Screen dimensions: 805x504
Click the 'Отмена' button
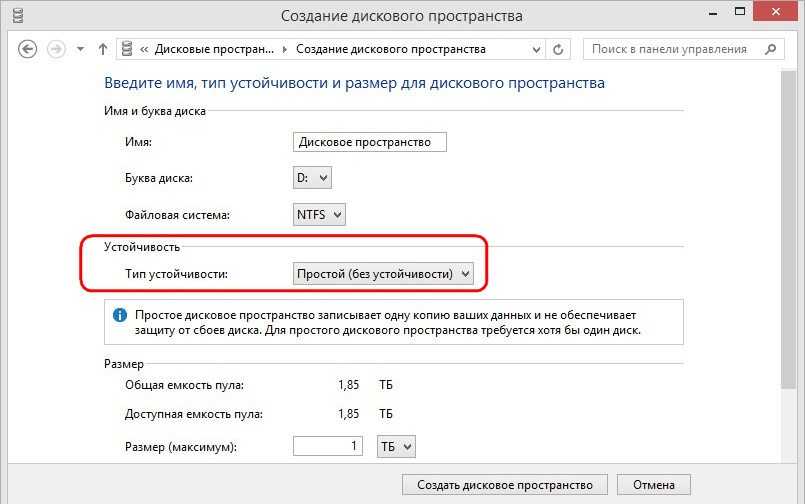[x=653, y=484]
